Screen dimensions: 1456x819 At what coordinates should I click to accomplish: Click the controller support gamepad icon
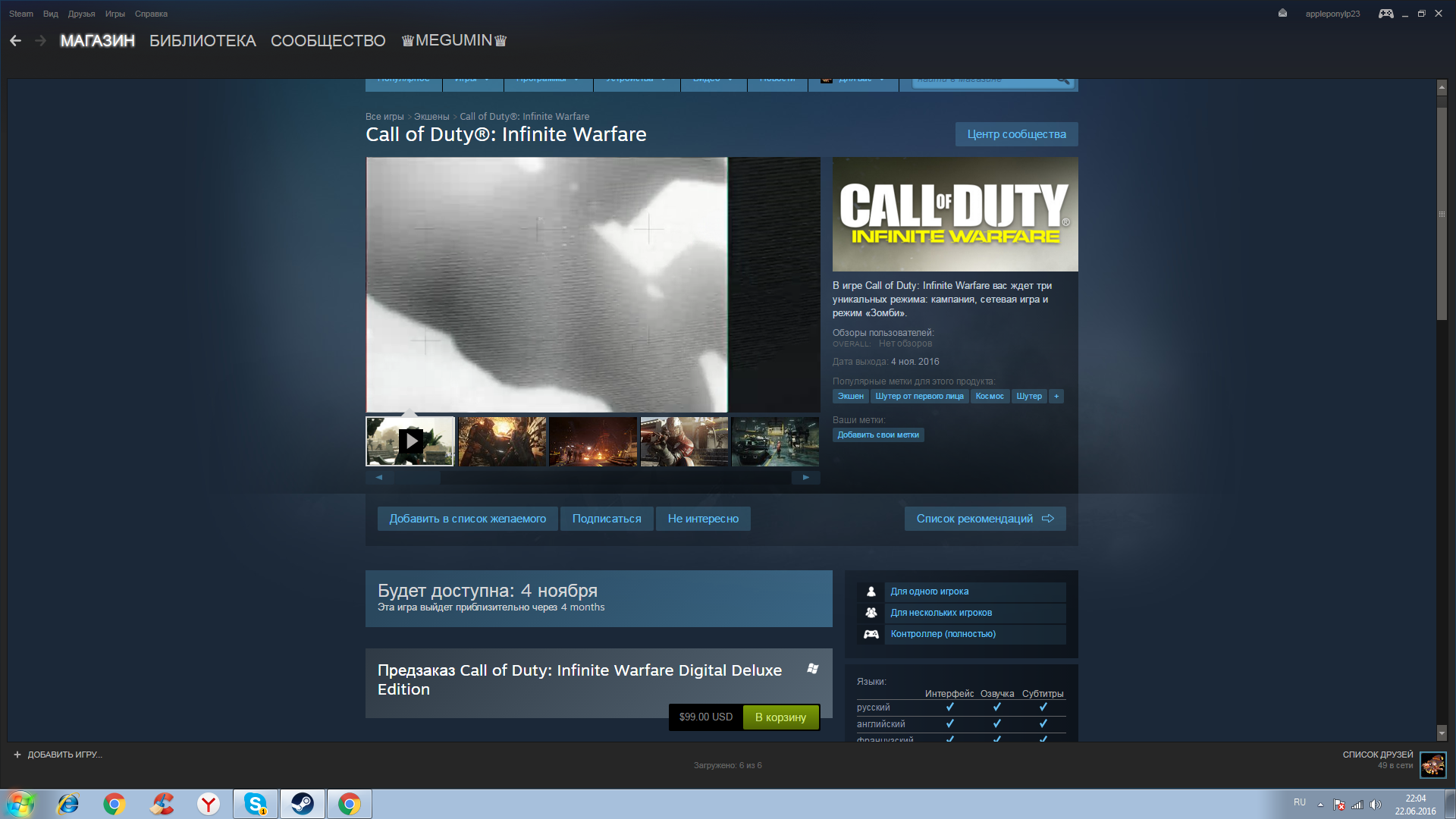coord(871,634)
